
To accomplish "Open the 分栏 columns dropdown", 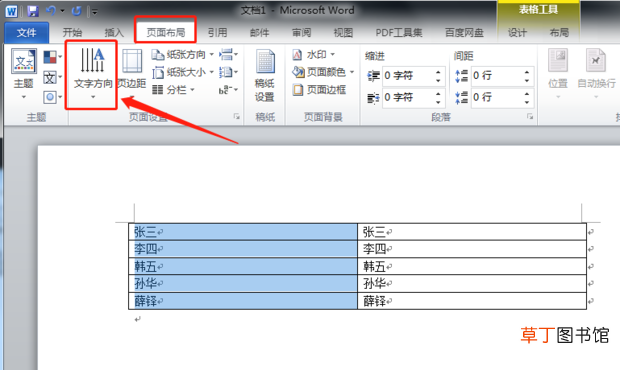I will pyautogui.click(x=173, y=90).
